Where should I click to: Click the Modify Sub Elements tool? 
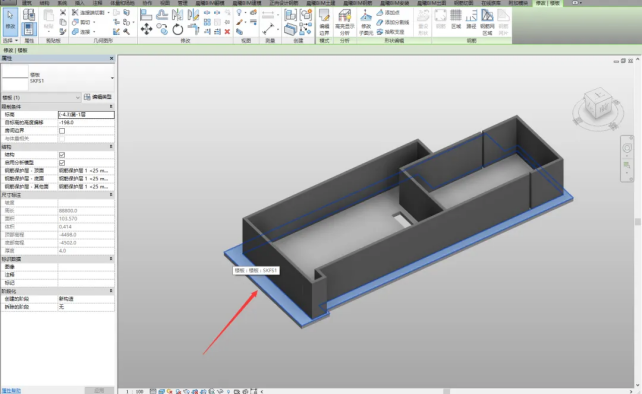point(366,22)
